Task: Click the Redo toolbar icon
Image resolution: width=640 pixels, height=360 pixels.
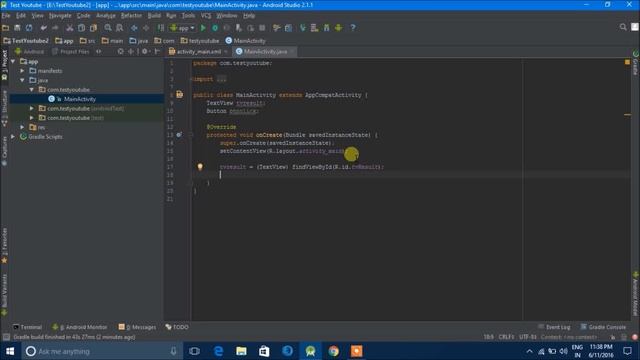Action: 55,28
